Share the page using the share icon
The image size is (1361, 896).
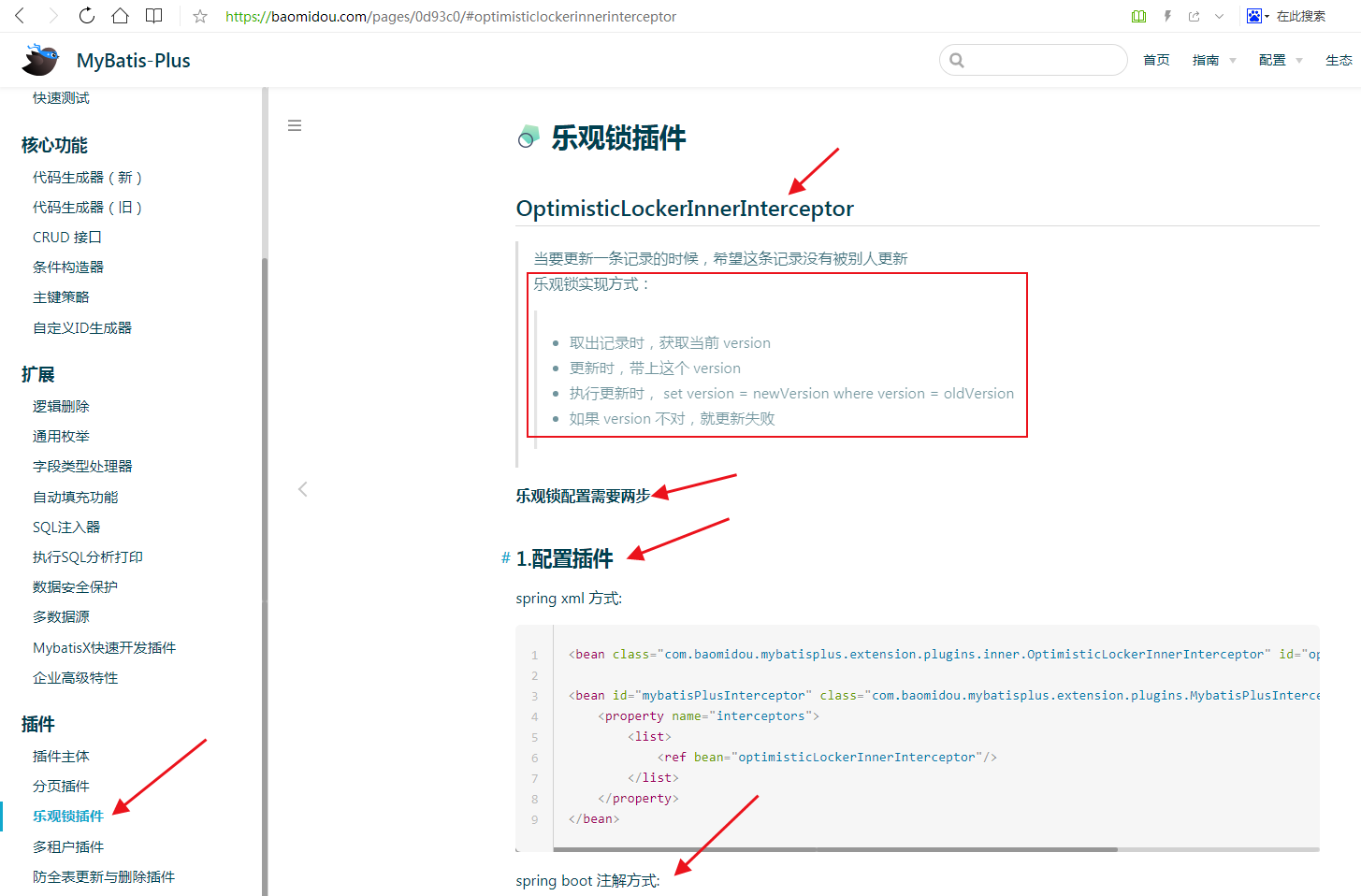1194,16
